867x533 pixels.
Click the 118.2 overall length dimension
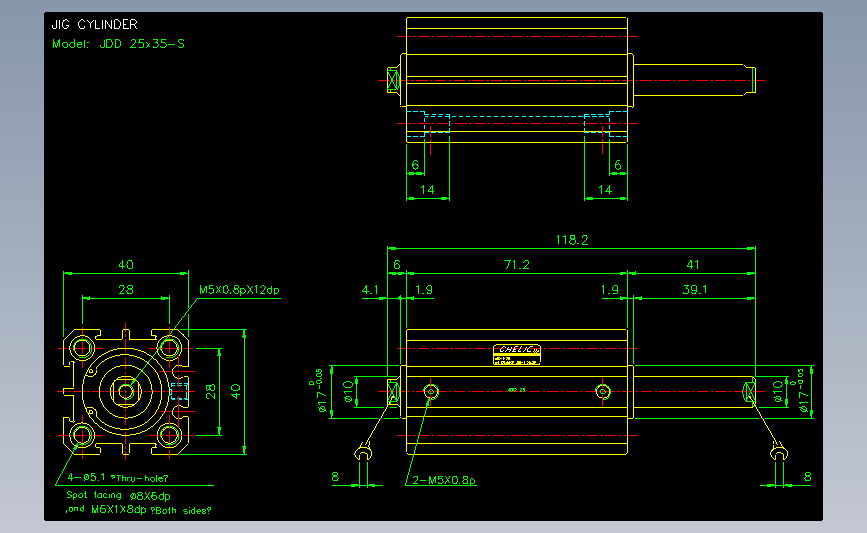coord(572,240)
